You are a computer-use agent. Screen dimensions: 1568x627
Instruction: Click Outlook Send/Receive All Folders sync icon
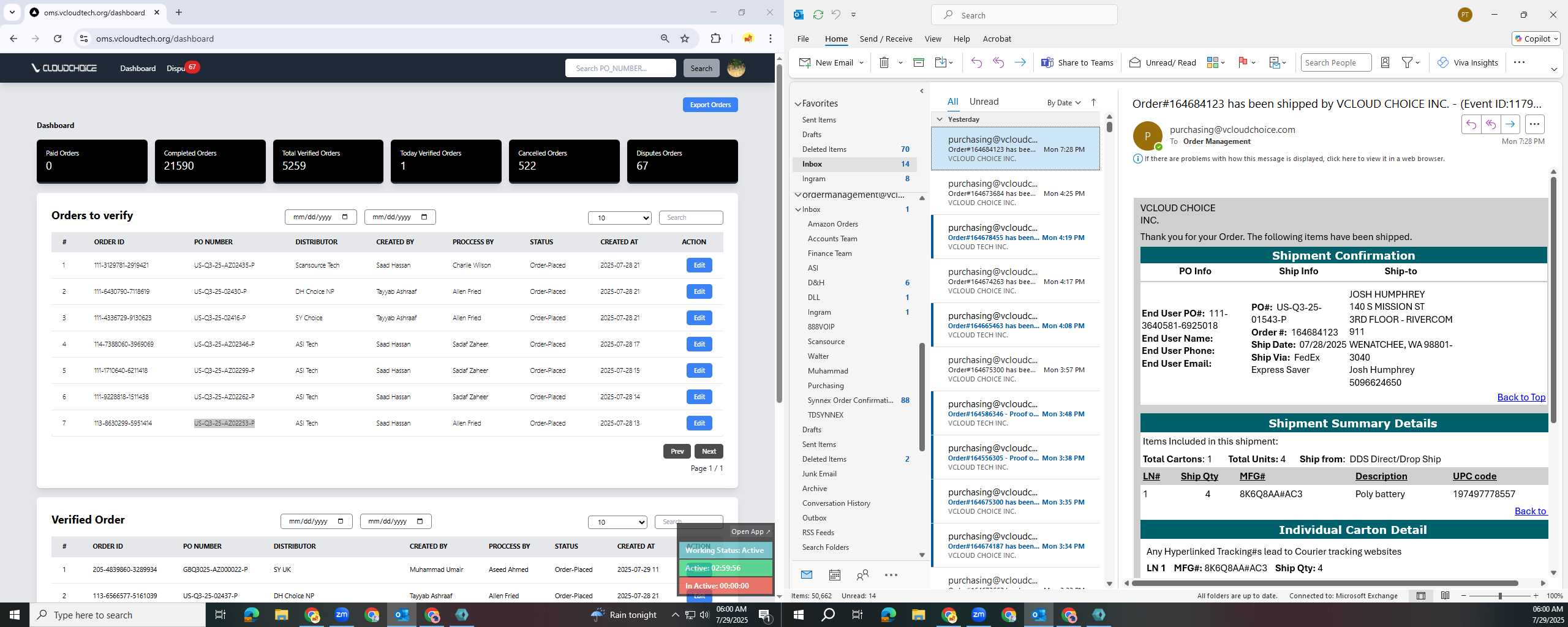tap(818, 15)
